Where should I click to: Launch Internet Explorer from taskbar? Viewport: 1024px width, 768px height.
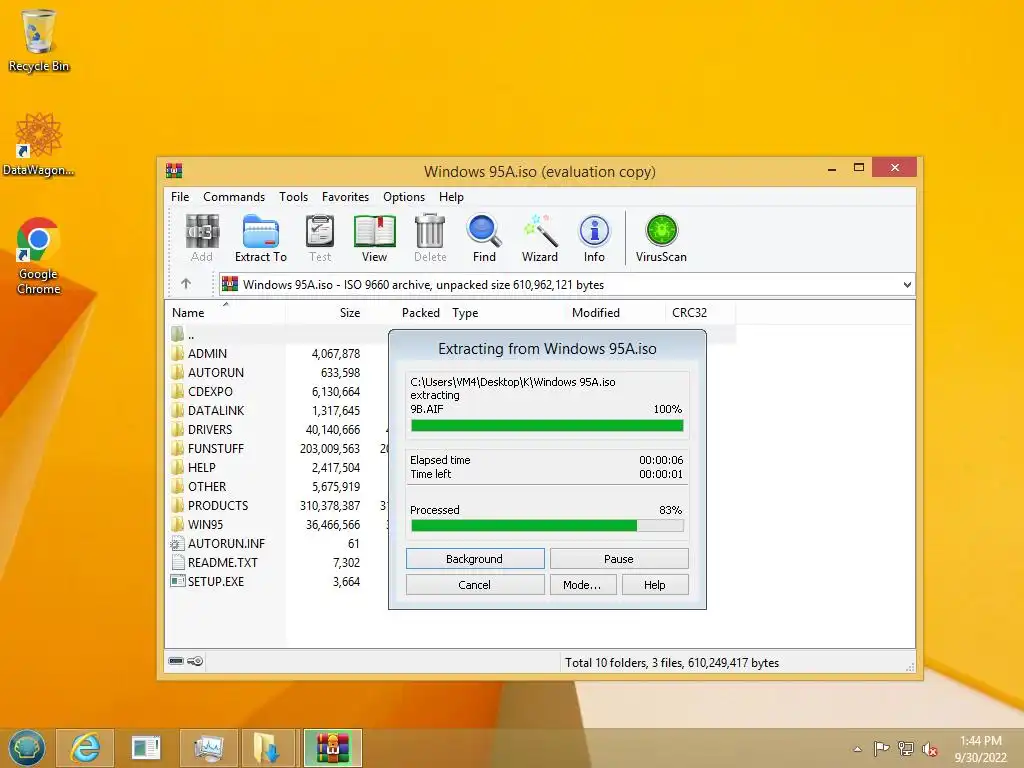click(86, 748)
